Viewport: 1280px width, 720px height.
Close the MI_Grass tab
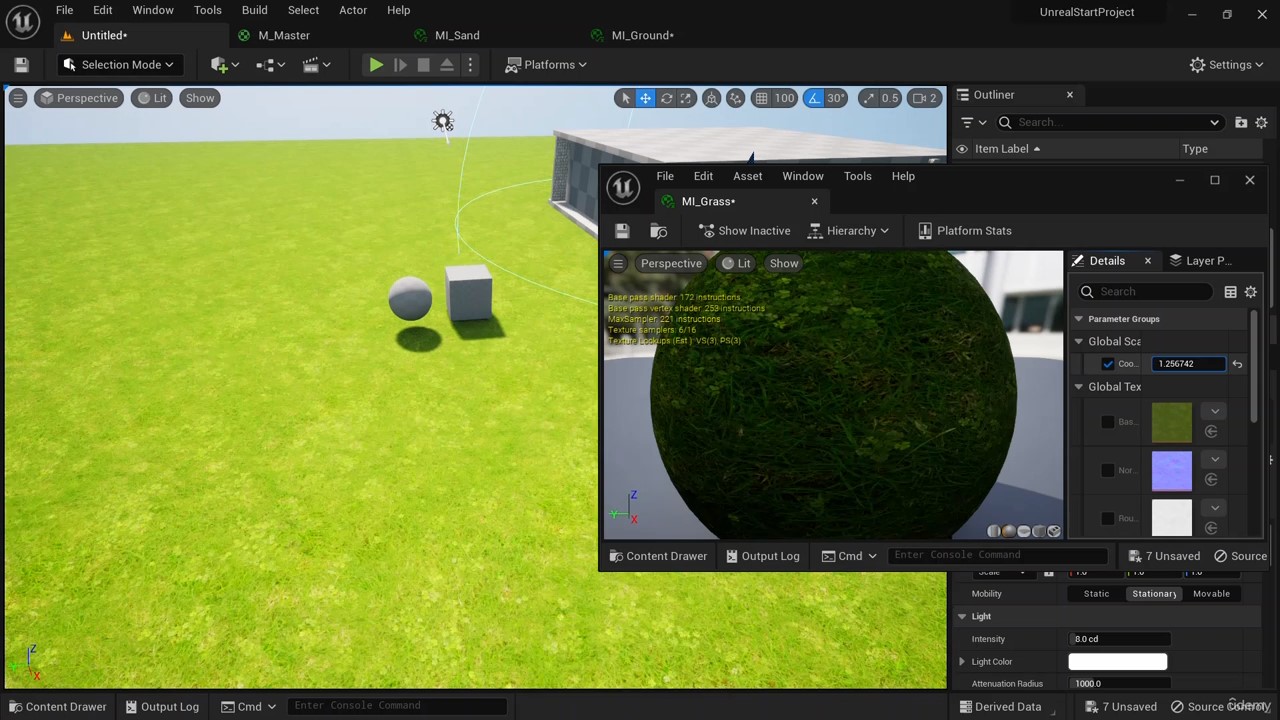click(x=814, y=201)
